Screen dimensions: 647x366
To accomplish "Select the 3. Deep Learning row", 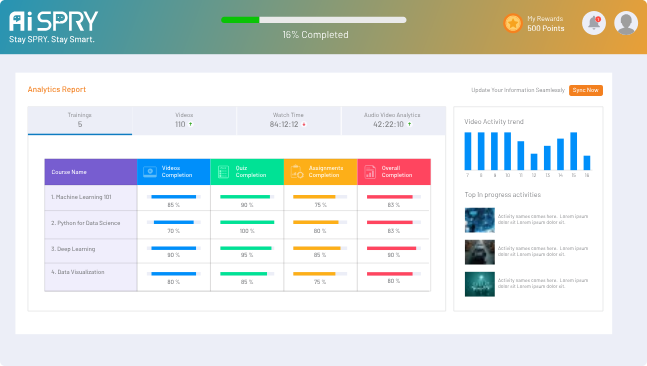I will coord(237,251).
